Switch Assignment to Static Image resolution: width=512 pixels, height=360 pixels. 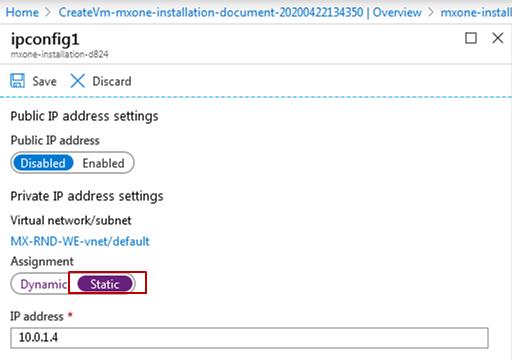(x=105, y=284)
